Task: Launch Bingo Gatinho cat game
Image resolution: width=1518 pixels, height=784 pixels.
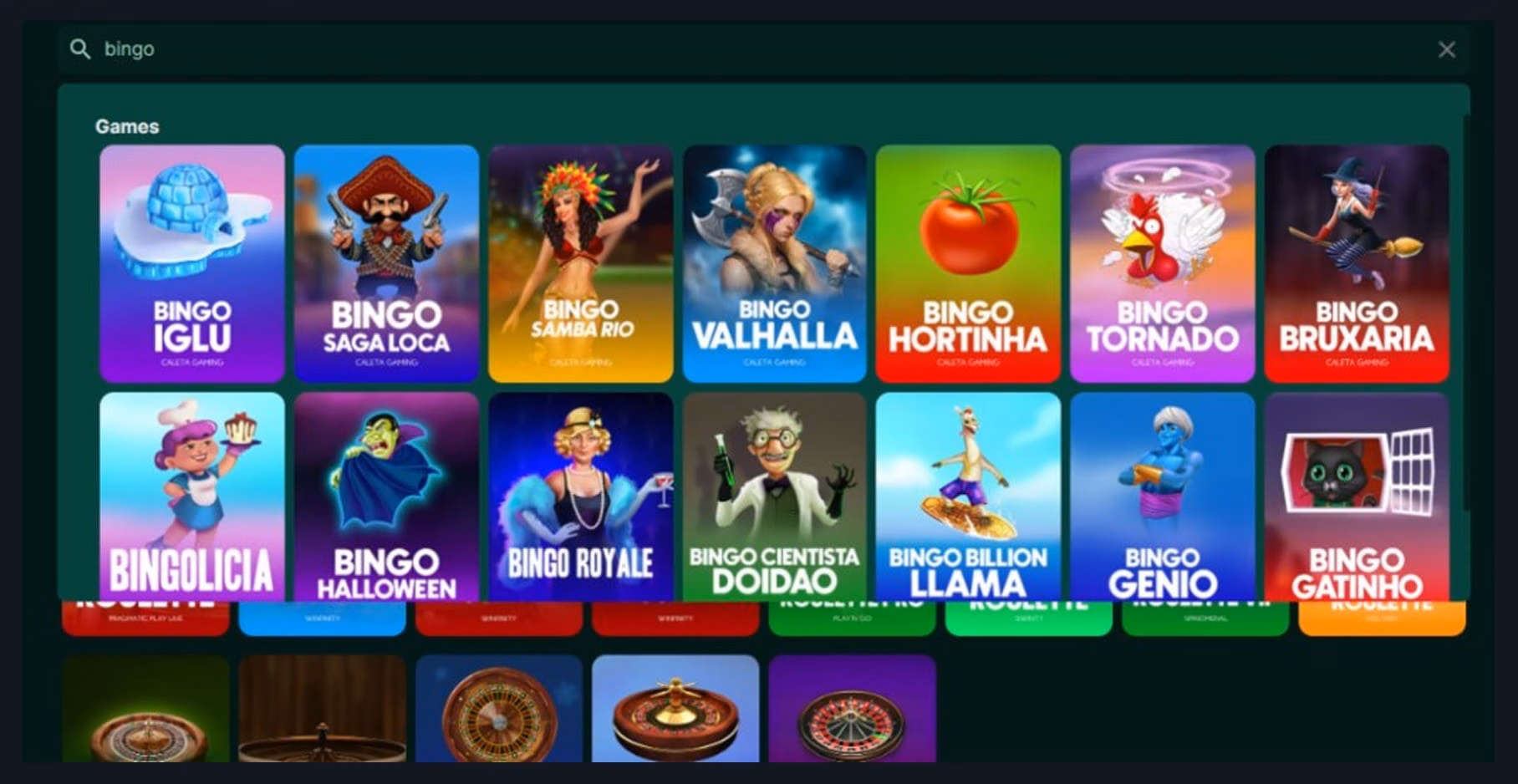Action: tap(1356, 496)
